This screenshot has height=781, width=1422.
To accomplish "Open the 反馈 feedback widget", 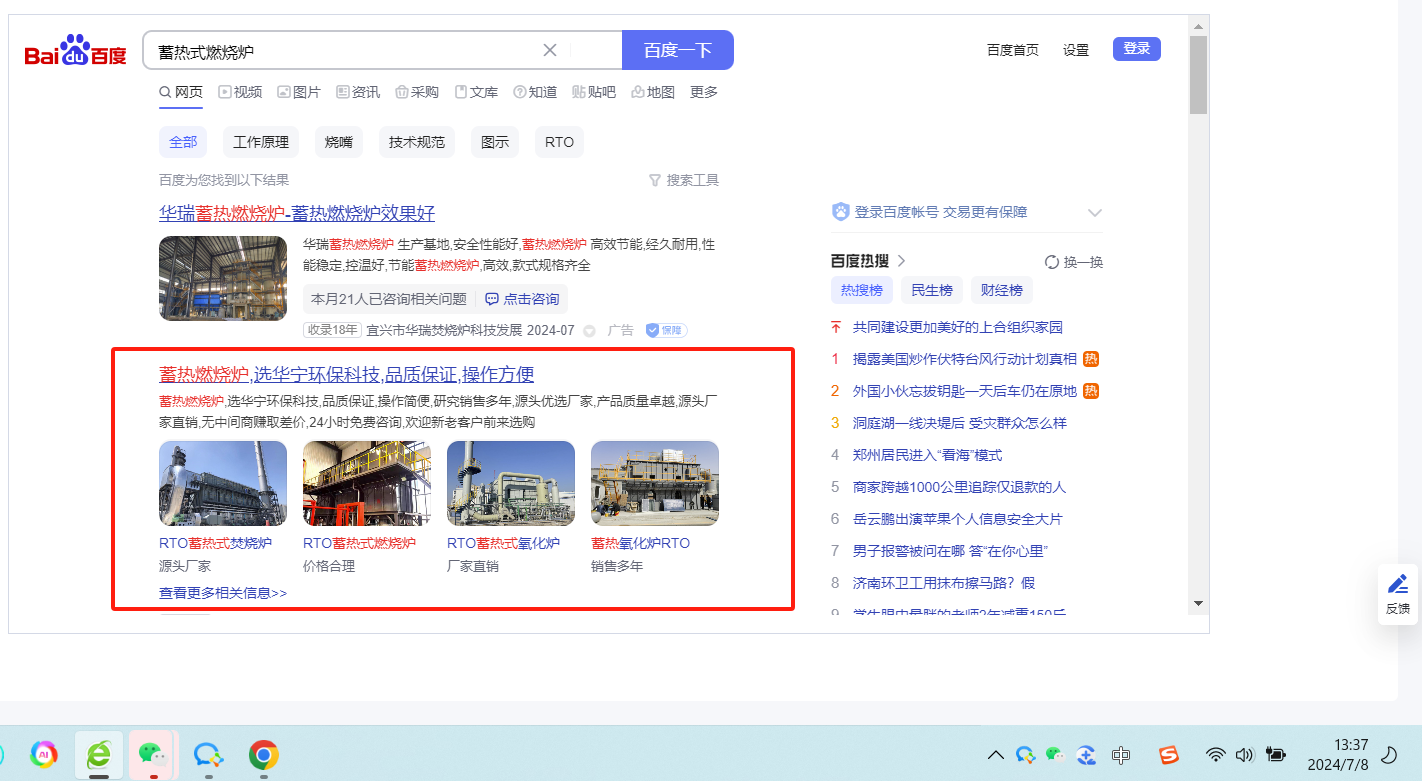I will point(1397,594).
